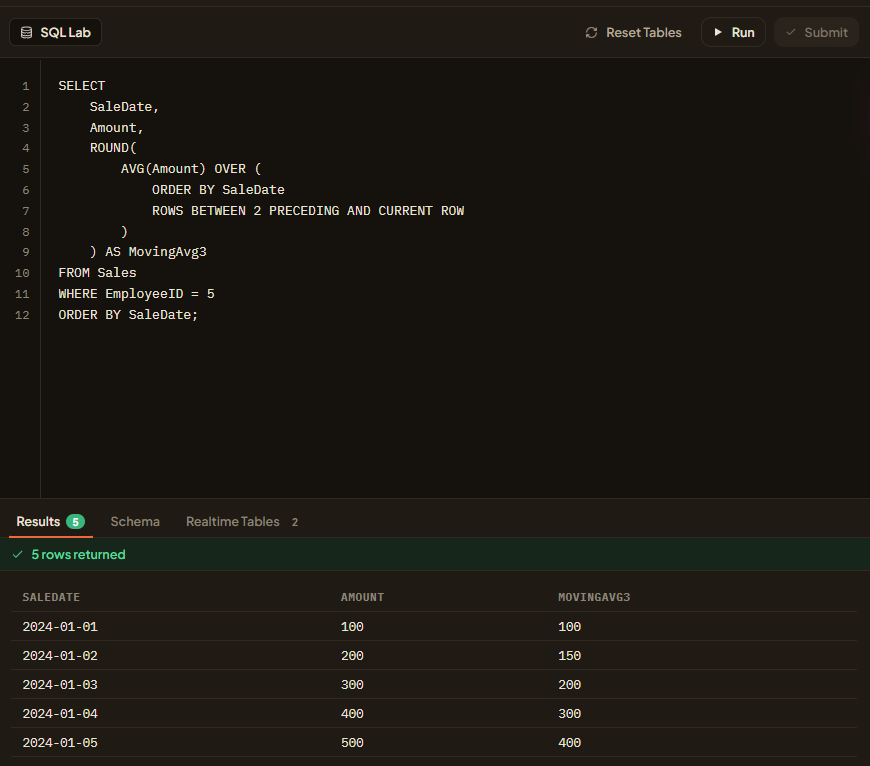Screen dimensions: 870x766
Task: Run the SQL query
Action: click(734, 32)
